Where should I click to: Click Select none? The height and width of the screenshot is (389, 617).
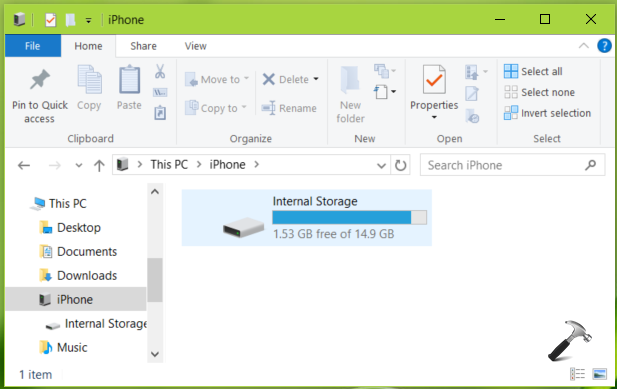pyautogui.click(x=539, y=92)
